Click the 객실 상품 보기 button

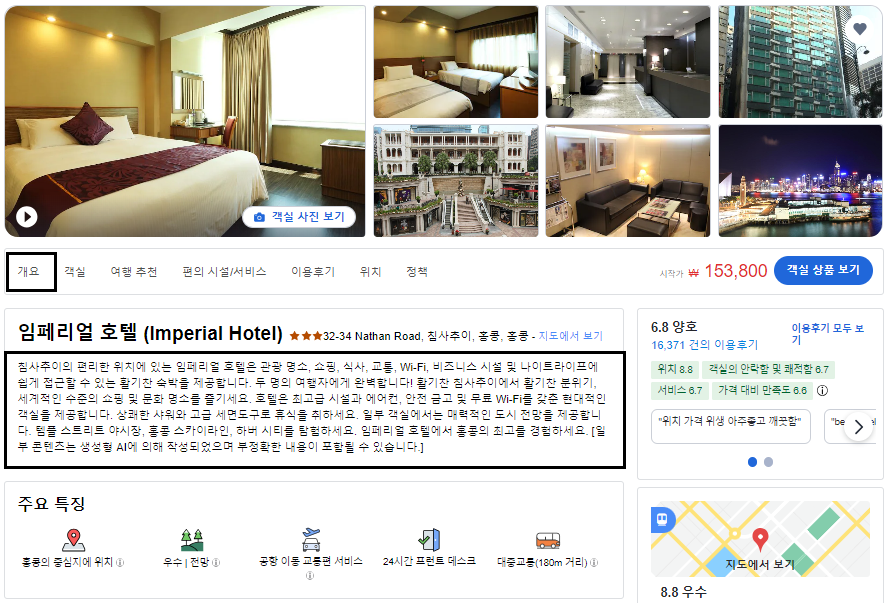point(823,270)
